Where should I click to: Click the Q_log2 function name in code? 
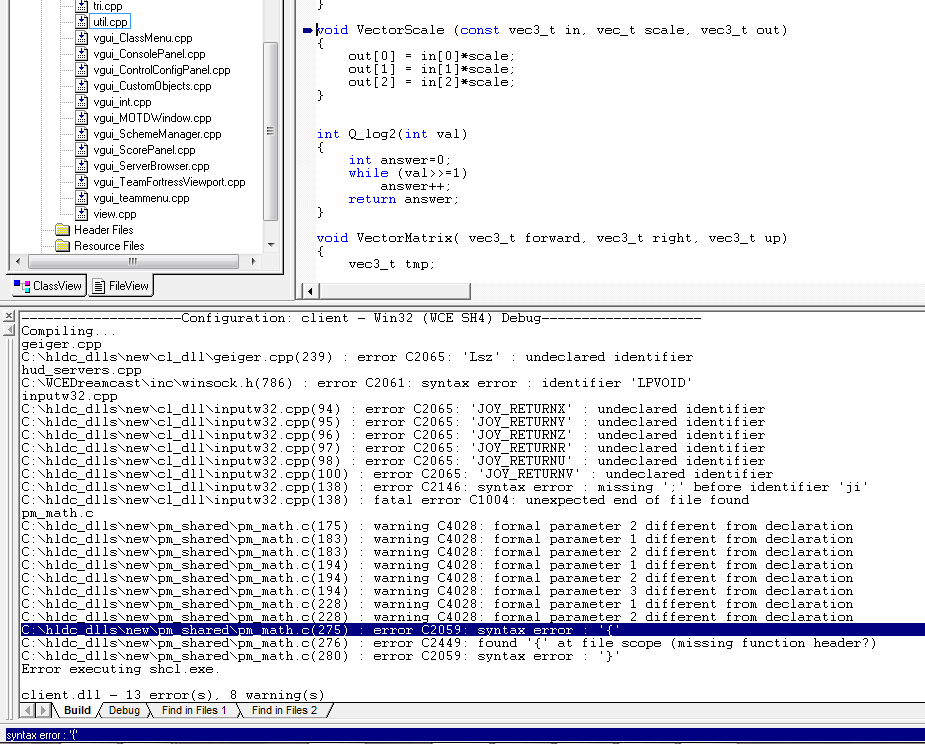pos(372,134)
